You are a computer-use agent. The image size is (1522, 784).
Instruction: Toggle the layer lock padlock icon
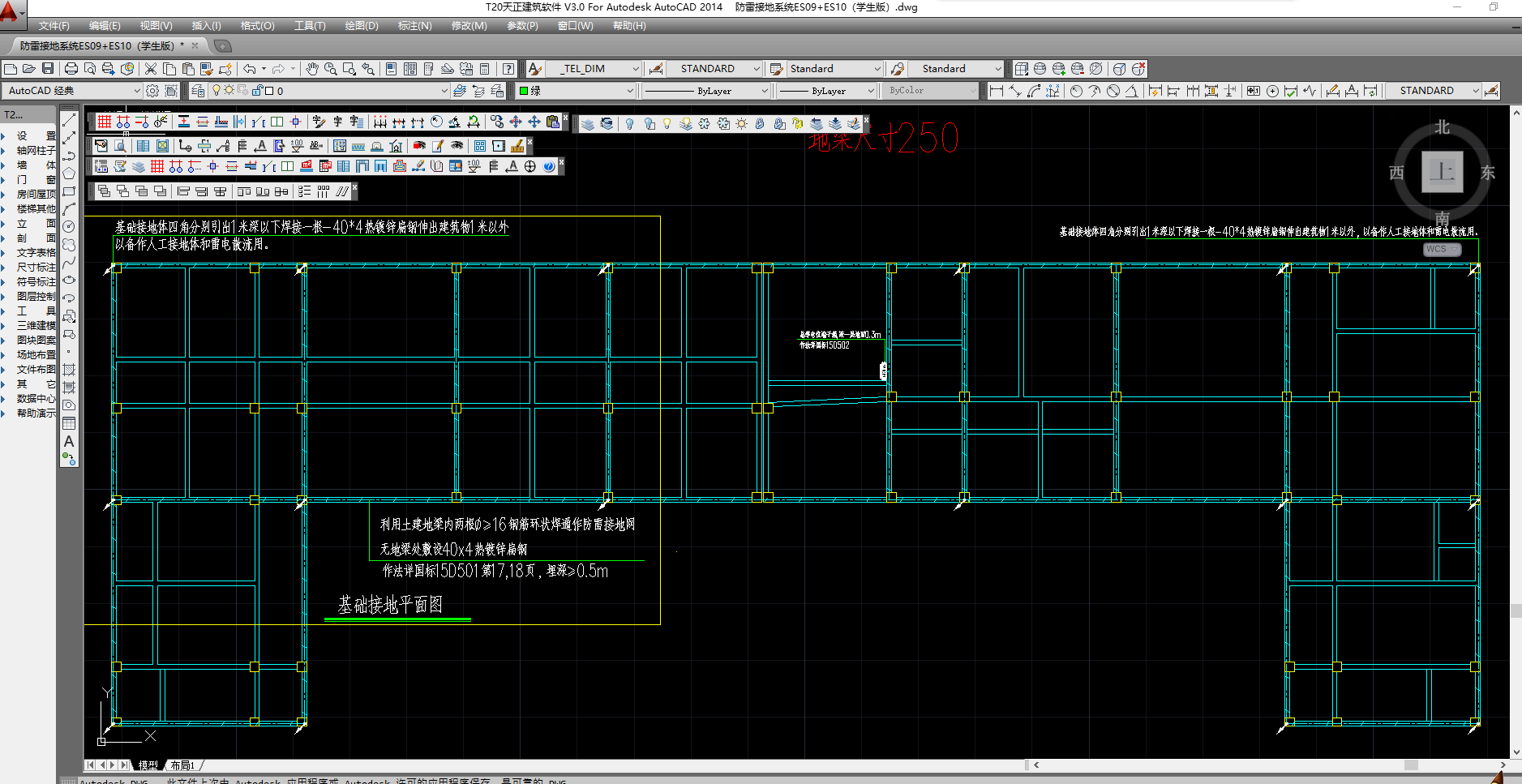pyautogui.click(x=257, y=90)
